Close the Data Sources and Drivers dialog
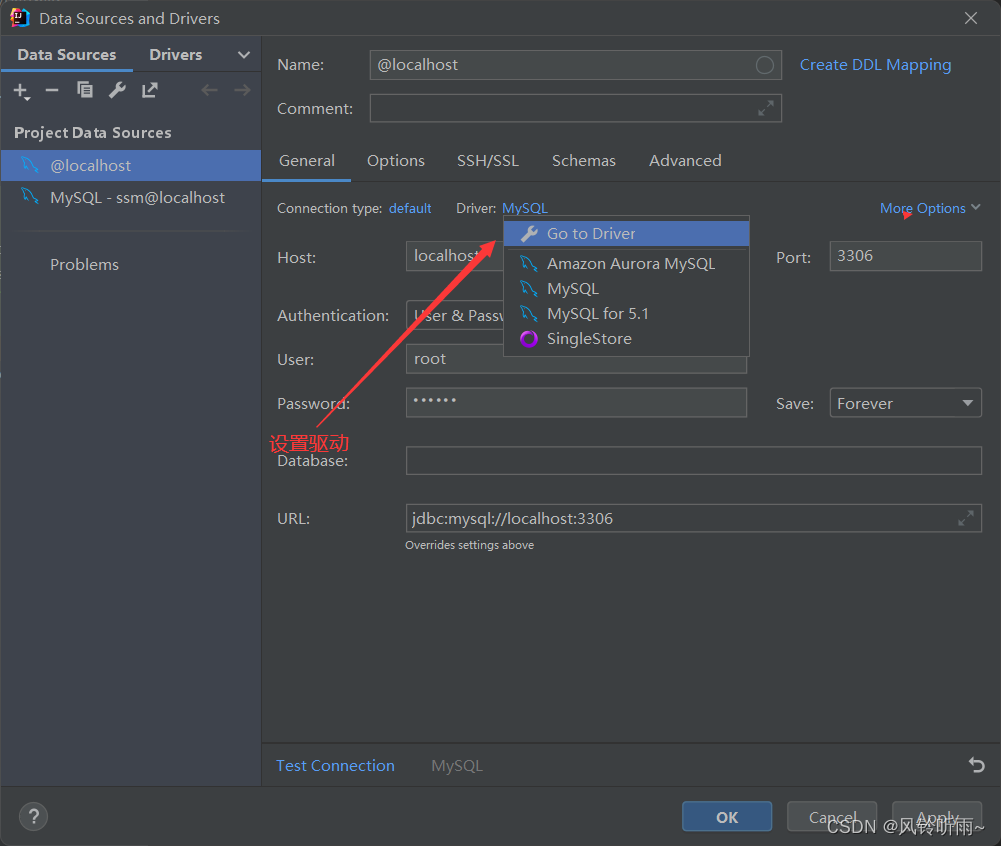The image size is (1001, 846). tap(971, 19)
